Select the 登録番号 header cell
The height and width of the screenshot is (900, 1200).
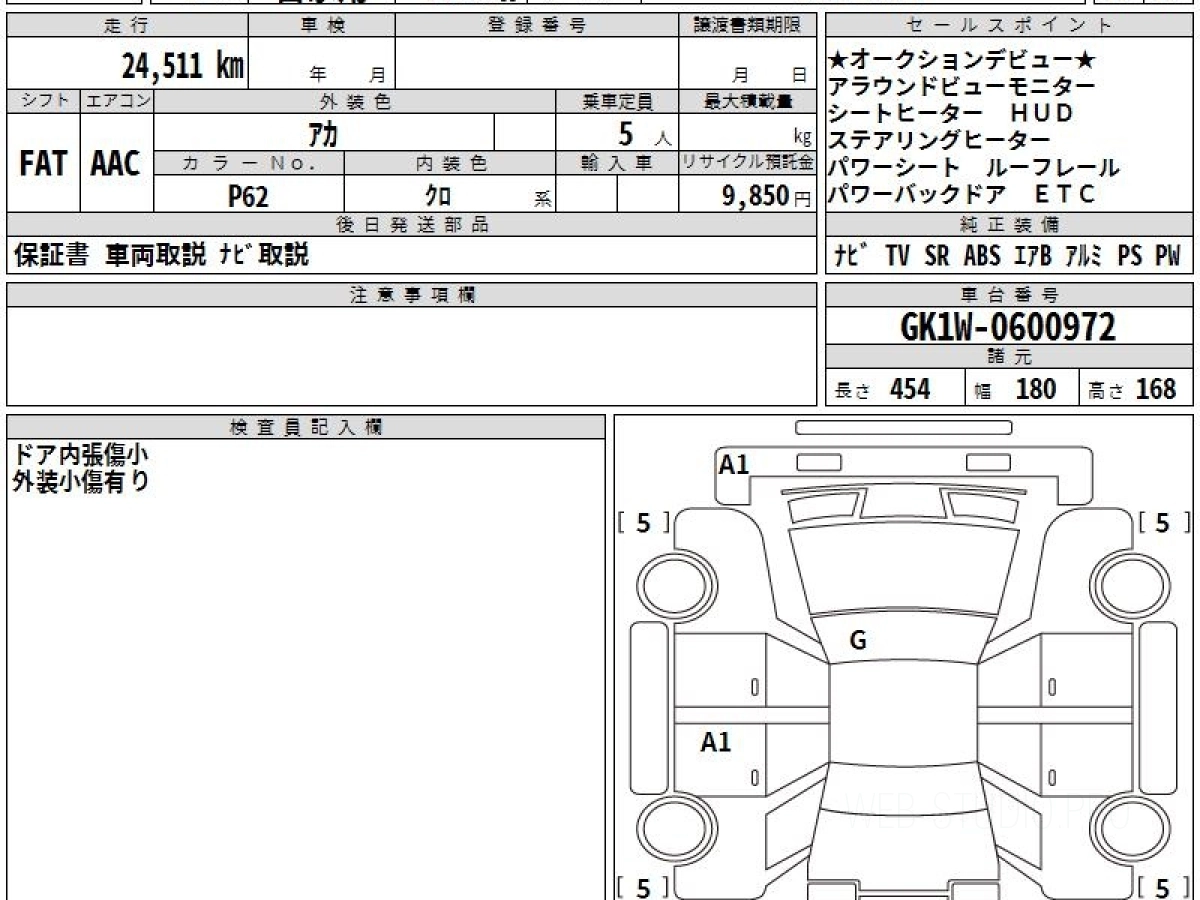537,26
